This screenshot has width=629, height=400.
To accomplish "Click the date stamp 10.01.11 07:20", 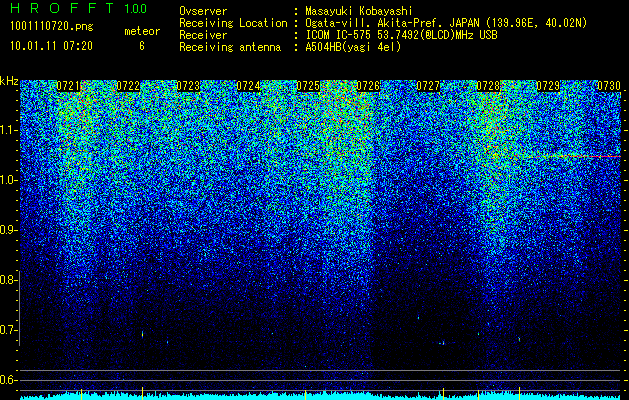I will tap(51, 46).
